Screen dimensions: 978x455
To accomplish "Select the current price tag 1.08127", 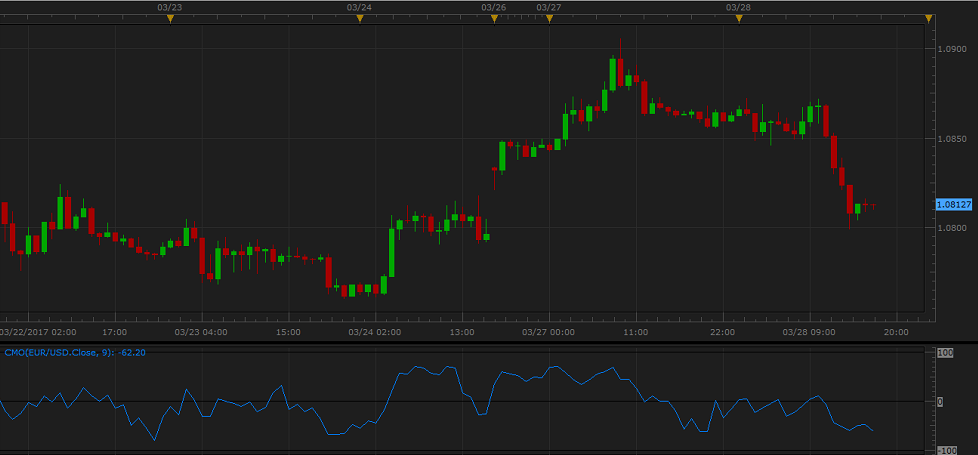I will pyautogui.click(x=954, y=204).
